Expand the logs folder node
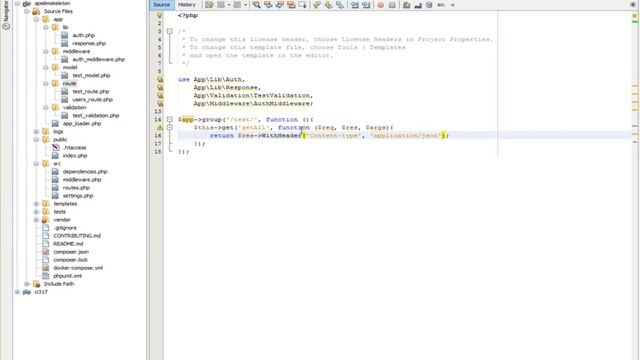640x360 pixels. coord(36,131)
